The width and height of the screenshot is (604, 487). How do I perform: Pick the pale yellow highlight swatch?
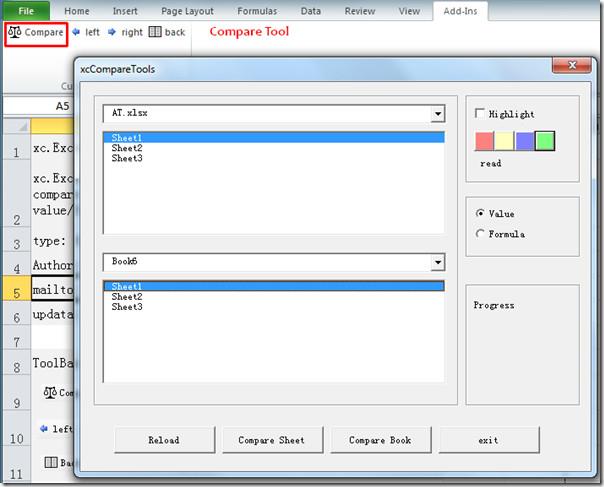point(504,141)
